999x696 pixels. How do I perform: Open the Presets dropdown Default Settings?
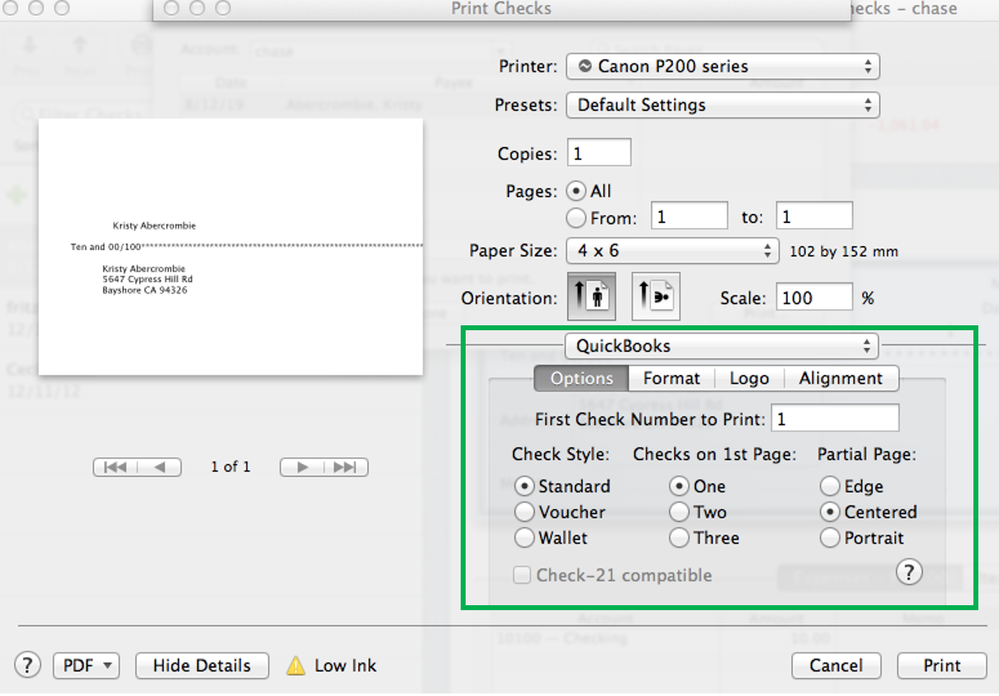[722, 105]
